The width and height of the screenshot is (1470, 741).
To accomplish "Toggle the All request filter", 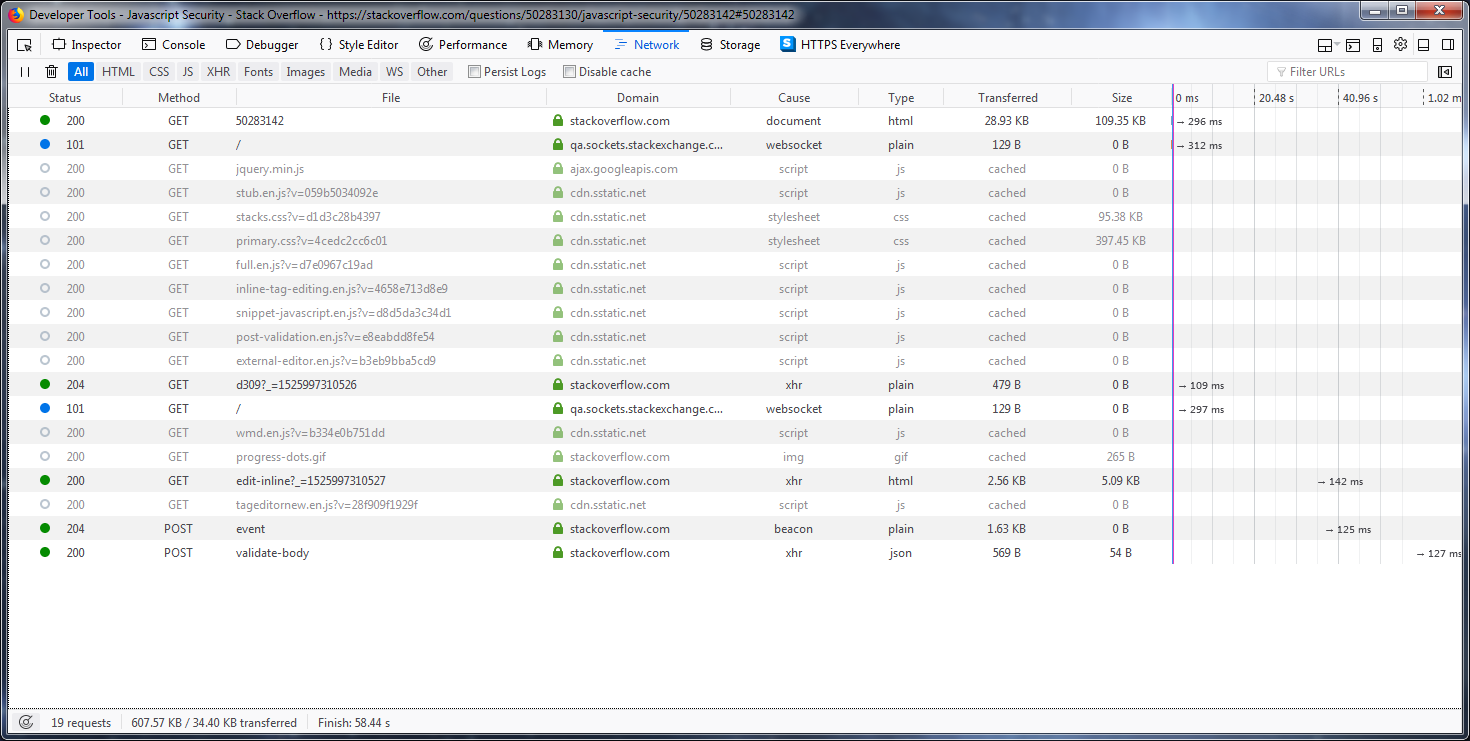I will pos(81,72).
